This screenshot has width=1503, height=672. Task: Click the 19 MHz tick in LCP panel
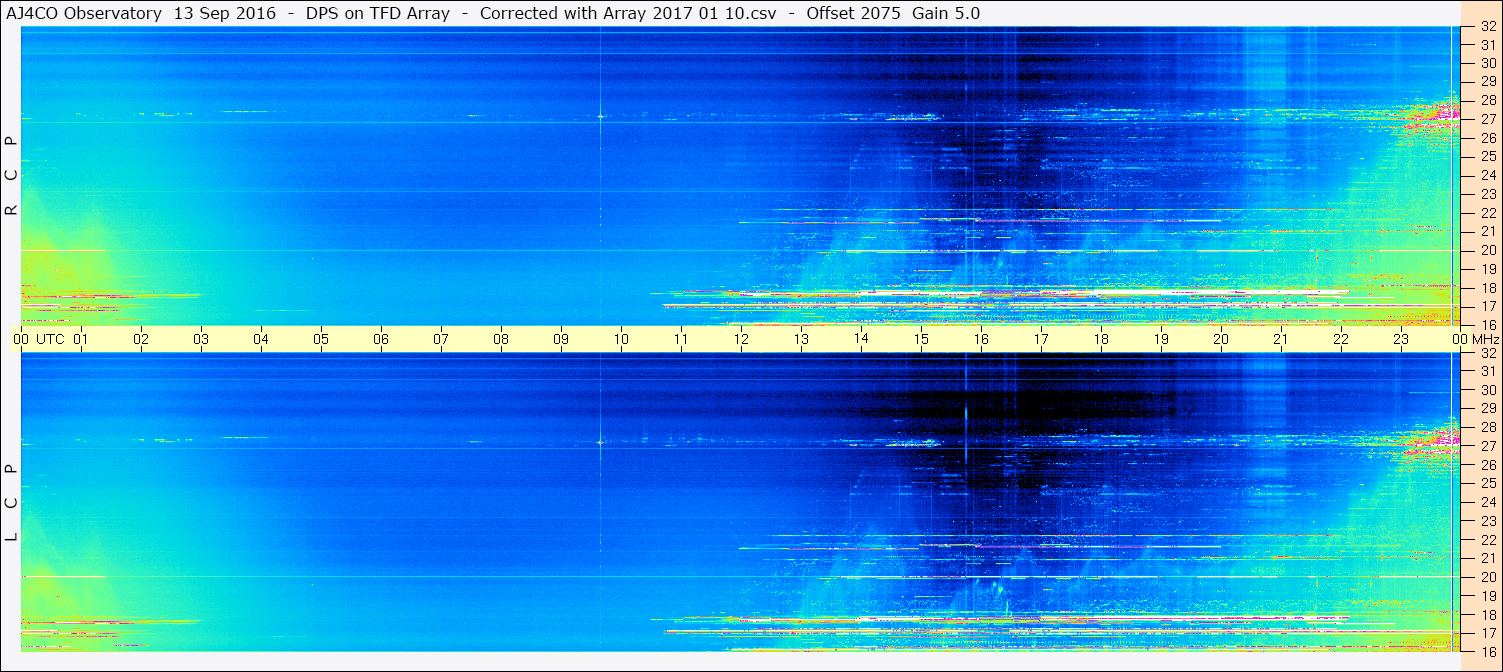pos(1488,596)
